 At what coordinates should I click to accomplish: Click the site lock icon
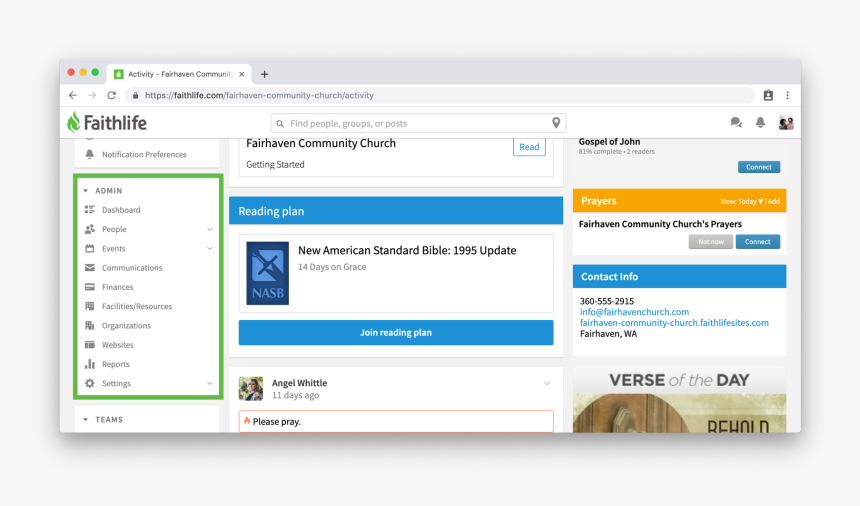click(135, 95)
